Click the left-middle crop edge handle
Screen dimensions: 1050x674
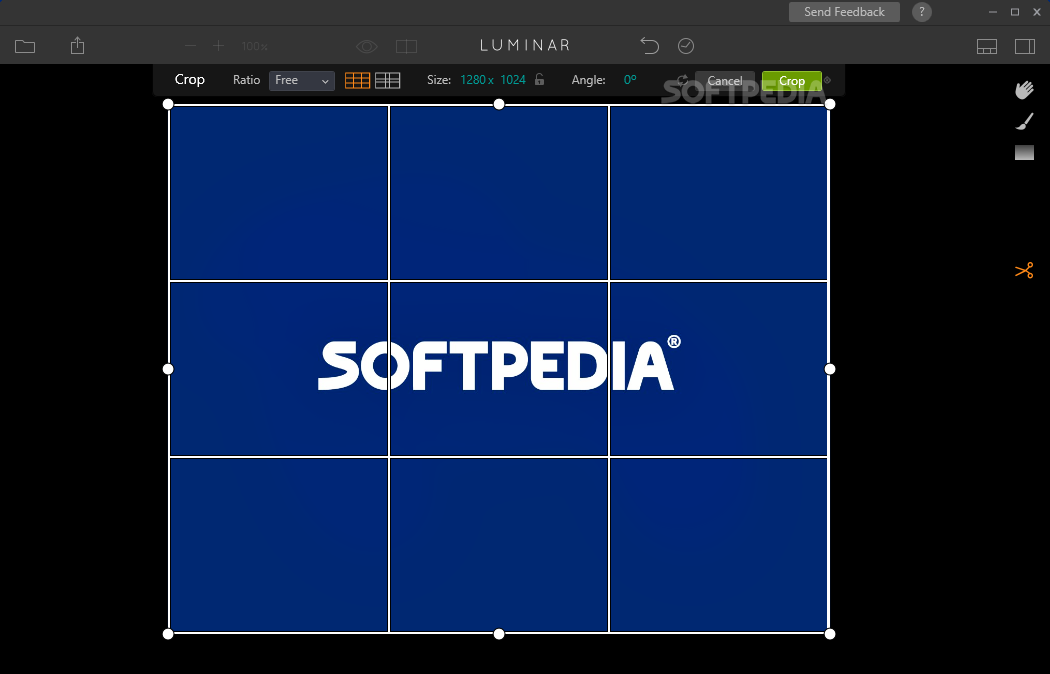168,369
